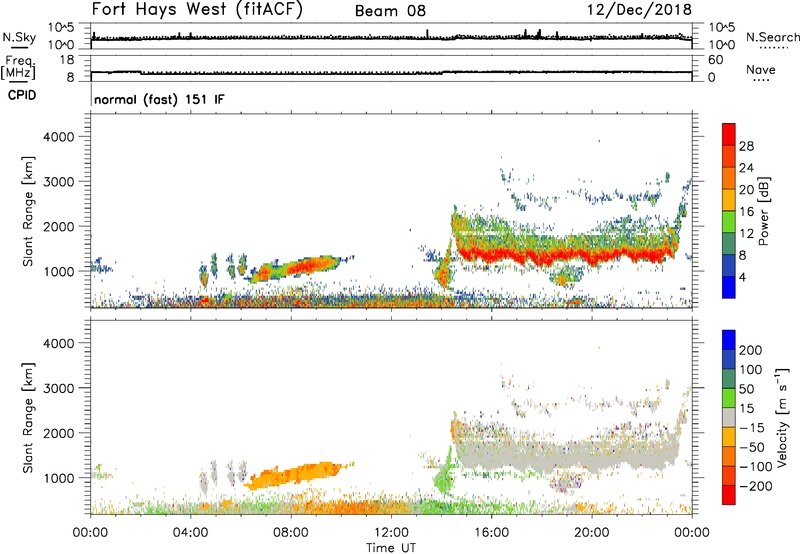This screenshot has height=554, width=800.
Task: Click "4000" on the velocity panel range axis
Action: (x=59, y=343)
